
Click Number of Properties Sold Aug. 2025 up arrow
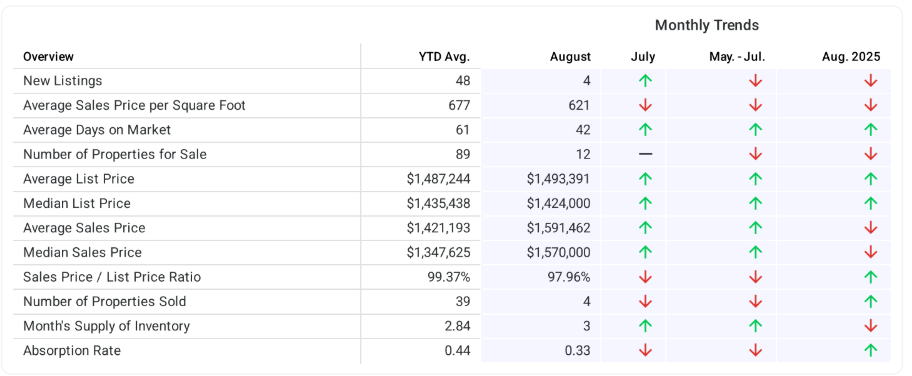[x=870, y=301]
